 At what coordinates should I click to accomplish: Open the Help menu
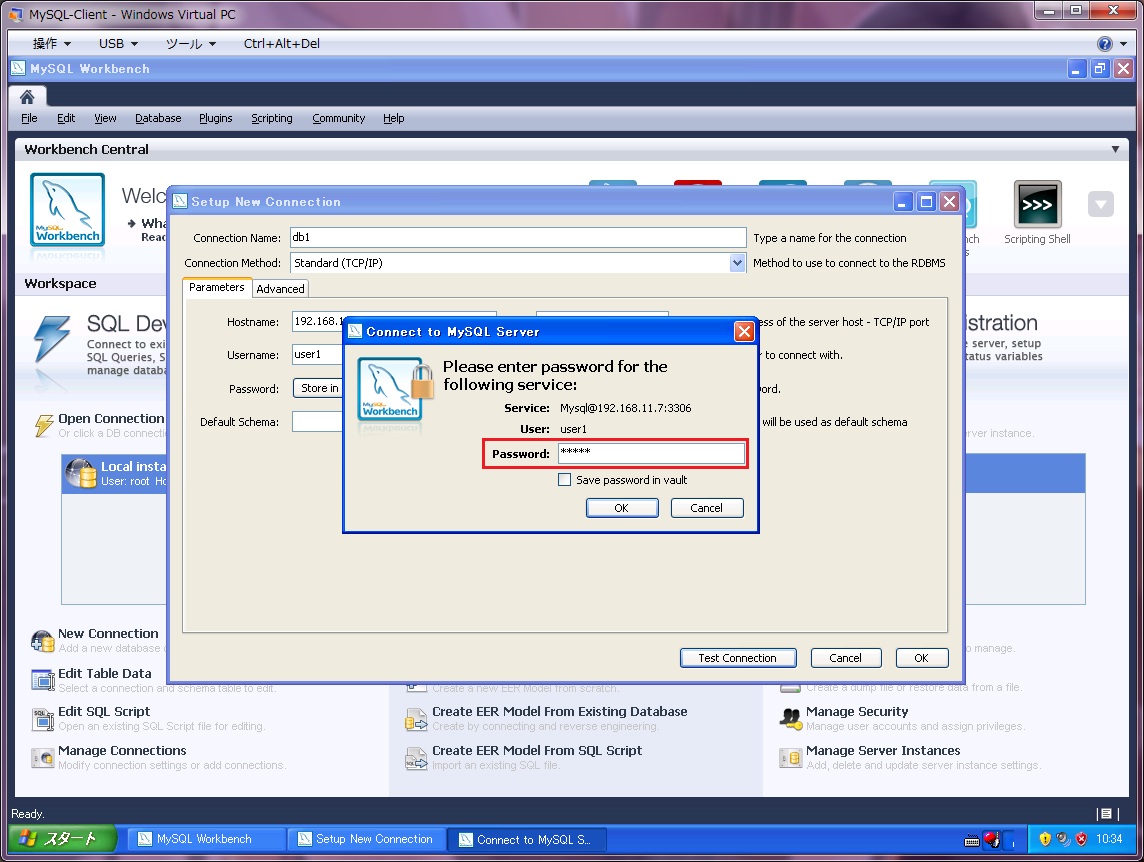coord(393,118)
